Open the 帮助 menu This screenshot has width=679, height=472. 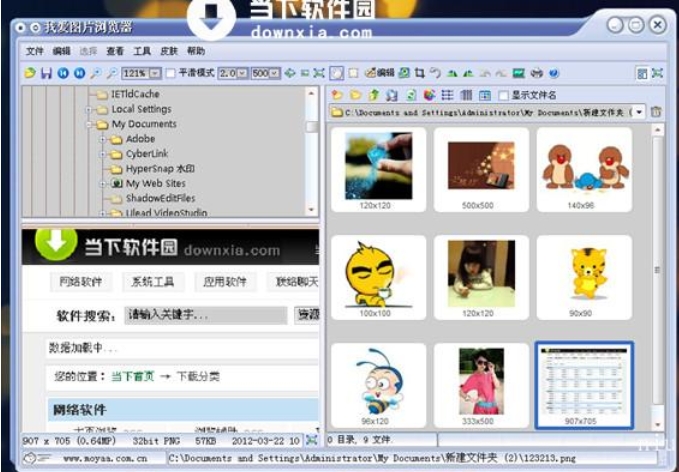[x=196, y=51]
